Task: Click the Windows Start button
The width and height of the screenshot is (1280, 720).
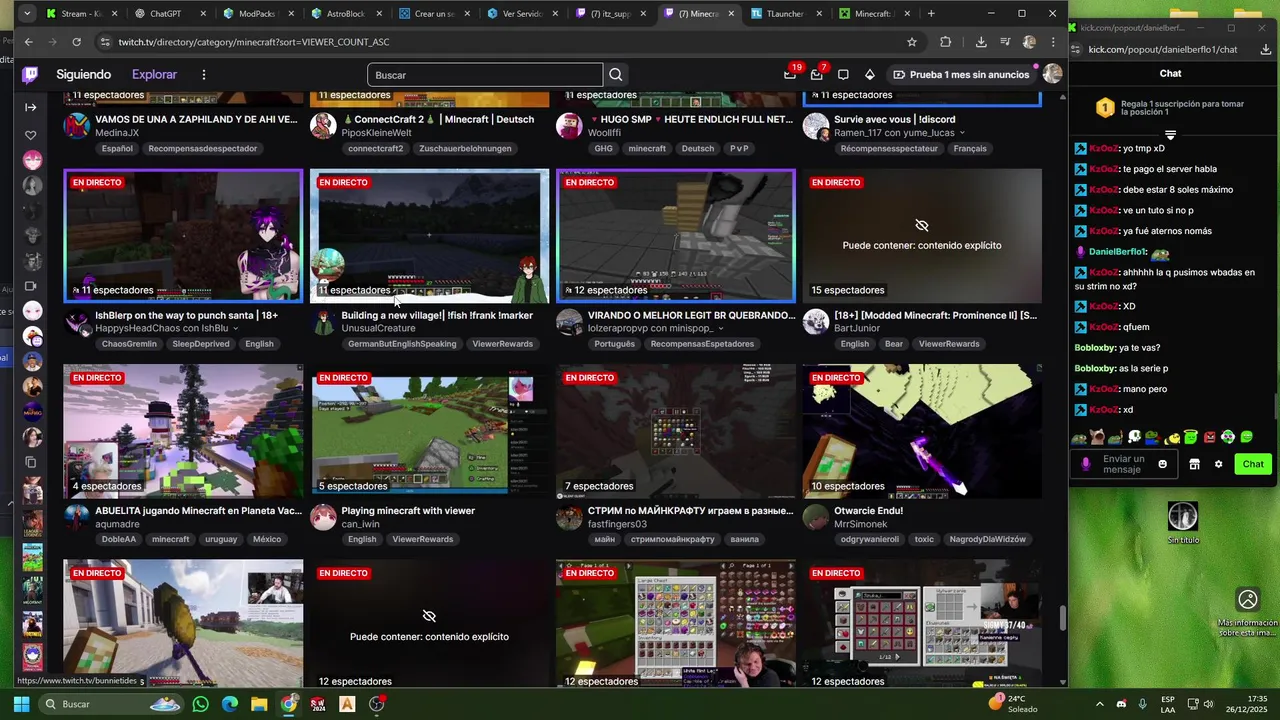Action: click(x=21, y=704)
